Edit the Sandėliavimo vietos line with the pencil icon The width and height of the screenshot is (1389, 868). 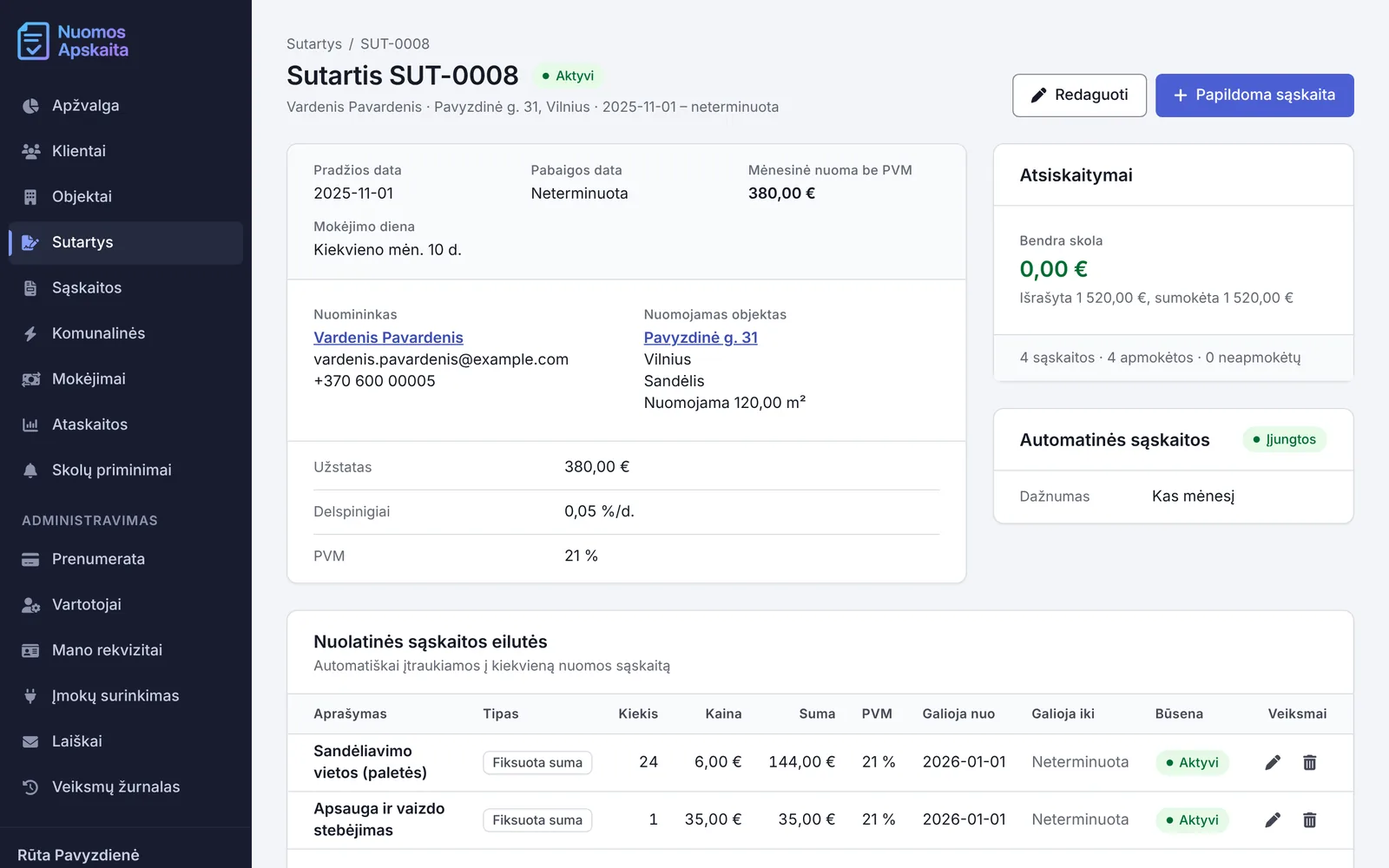pos(1273,762)
